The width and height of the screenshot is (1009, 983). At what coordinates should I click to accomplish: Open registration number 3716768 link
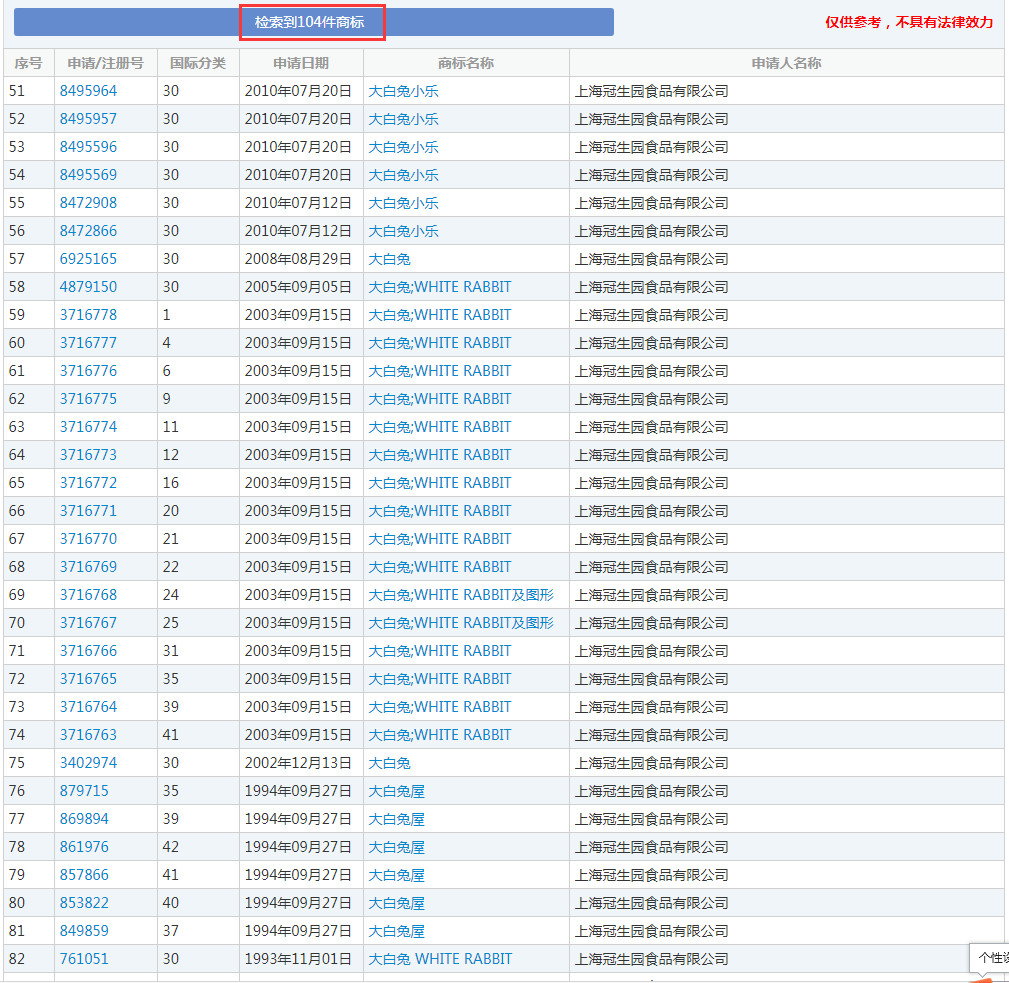88,595
